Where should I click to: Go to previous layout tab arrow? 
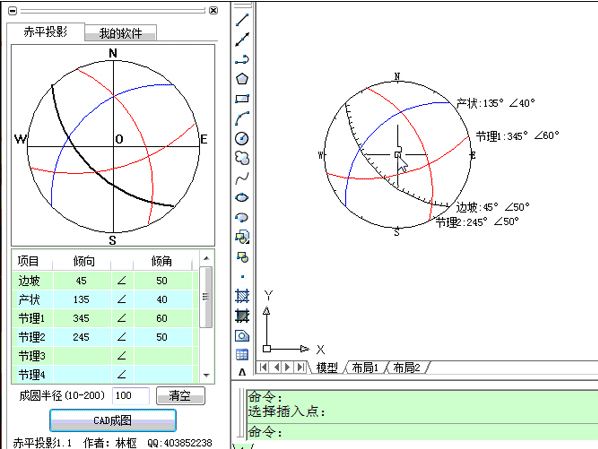point(277,367)
